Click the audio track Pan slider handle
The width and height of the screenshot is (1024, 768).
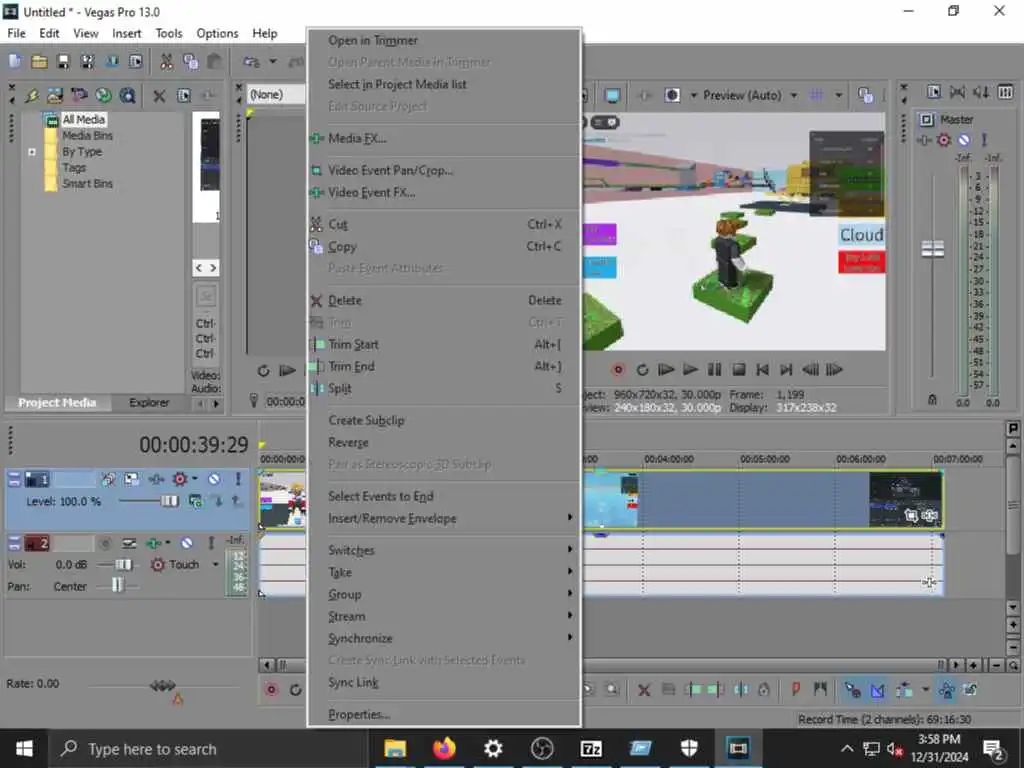click(118, 585)
